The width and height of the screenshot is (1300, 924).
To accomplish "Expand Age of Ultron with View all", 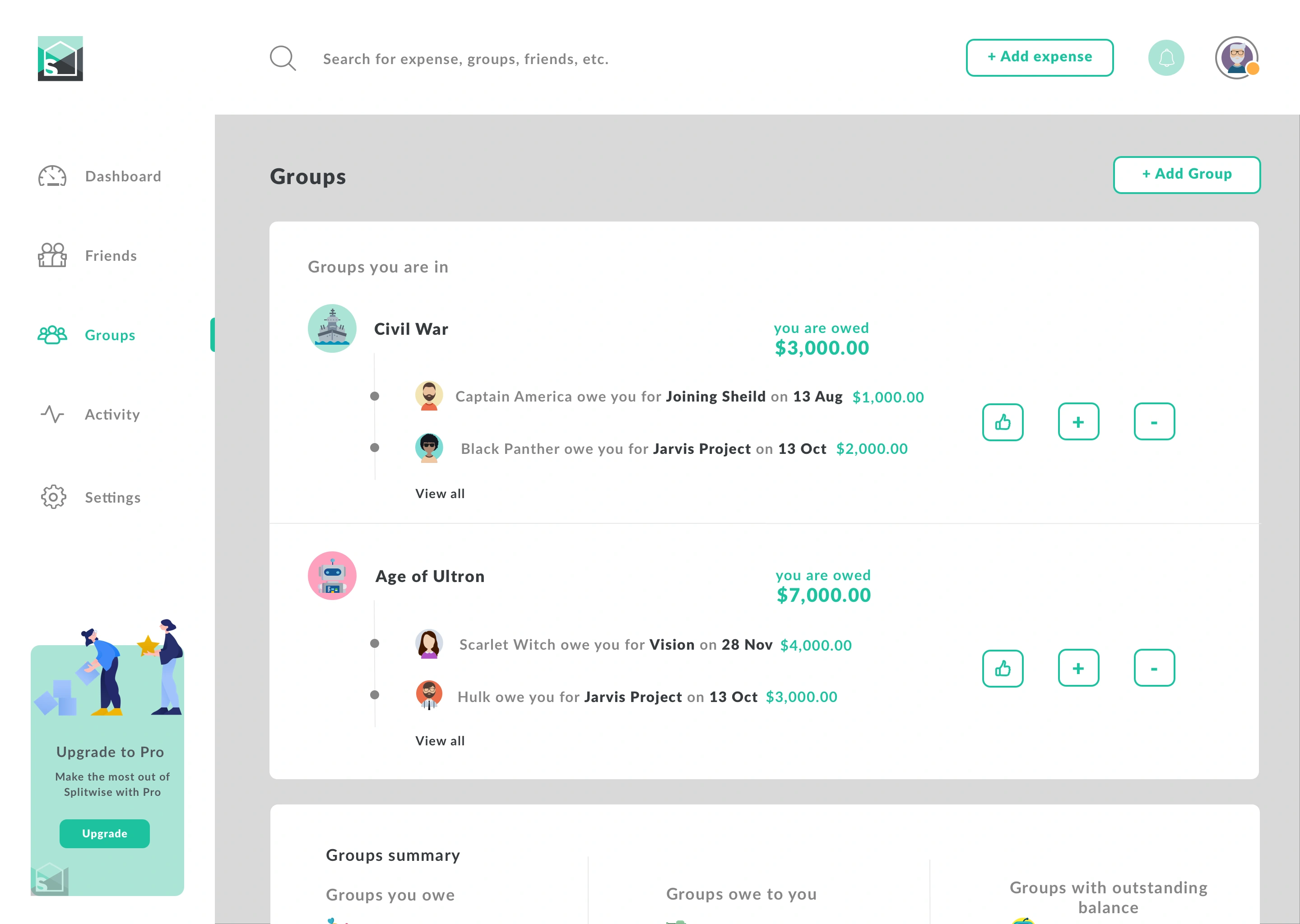I will [440, 741].
